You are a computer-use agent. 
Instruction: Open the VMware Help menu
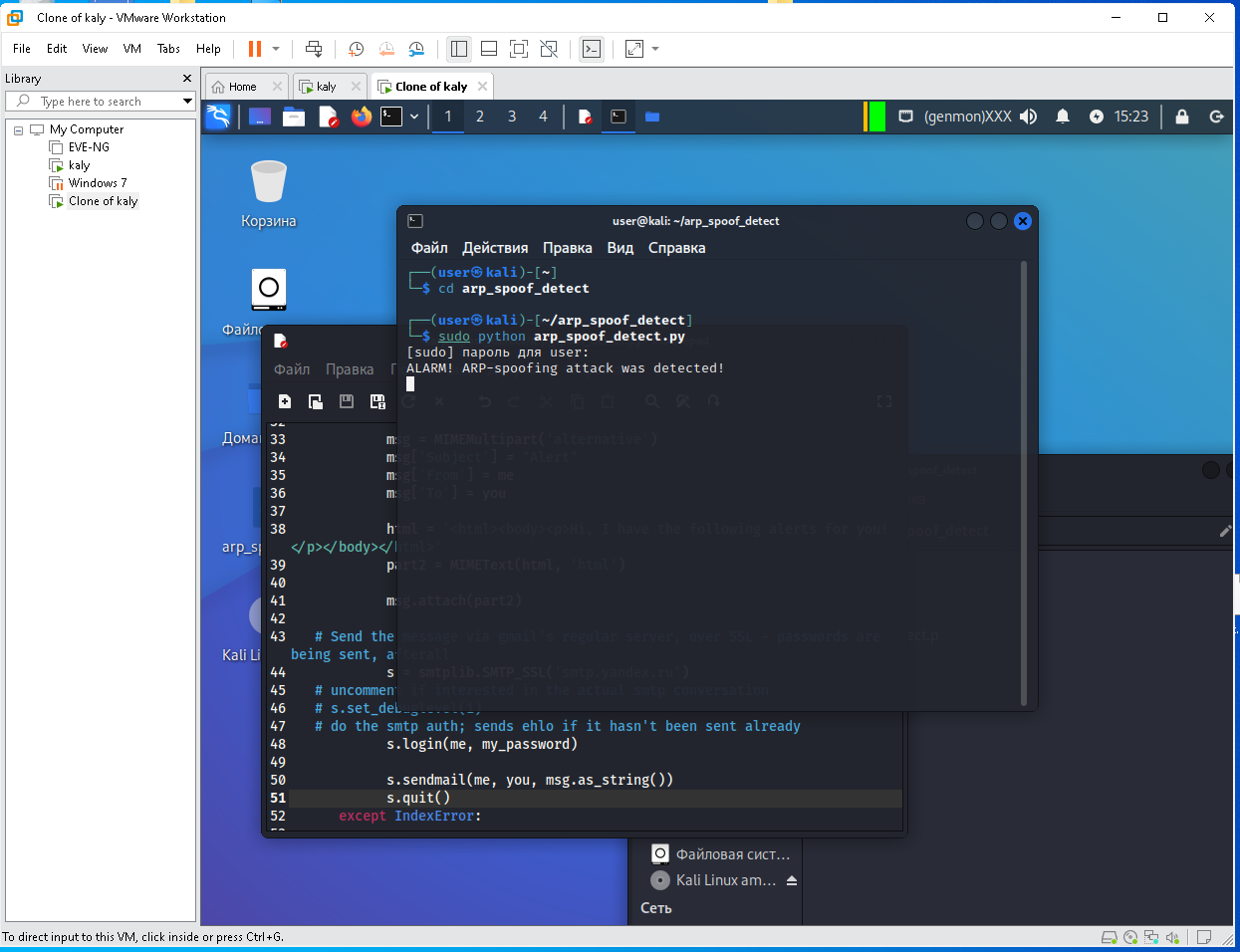click(x=208, y=49)
